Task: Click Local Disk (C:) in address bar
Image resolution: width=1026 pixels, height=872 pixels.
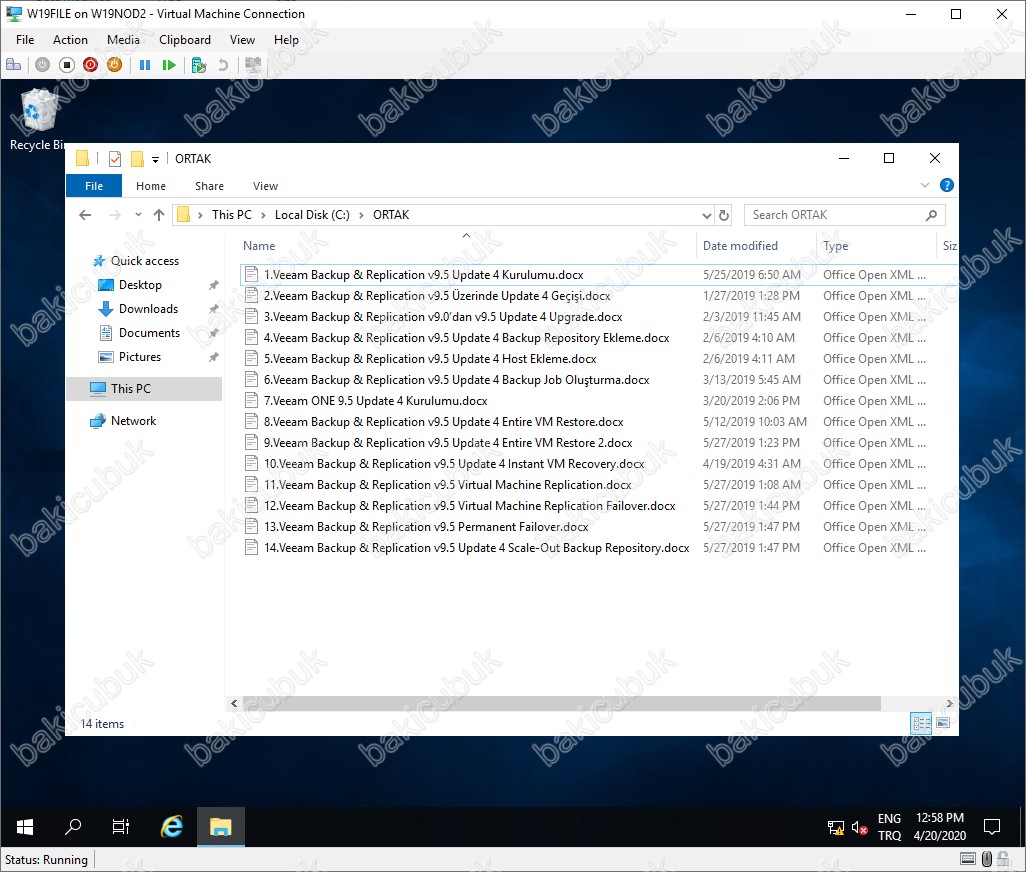Action: tap(312, 215)
